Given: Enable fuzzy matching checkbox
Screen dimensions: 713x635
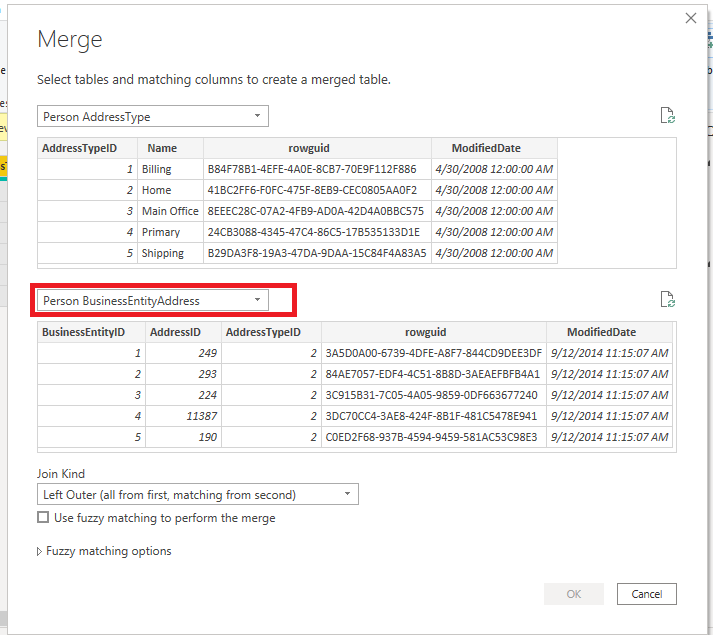Looking at the screenshot, I should pos(43,518).
